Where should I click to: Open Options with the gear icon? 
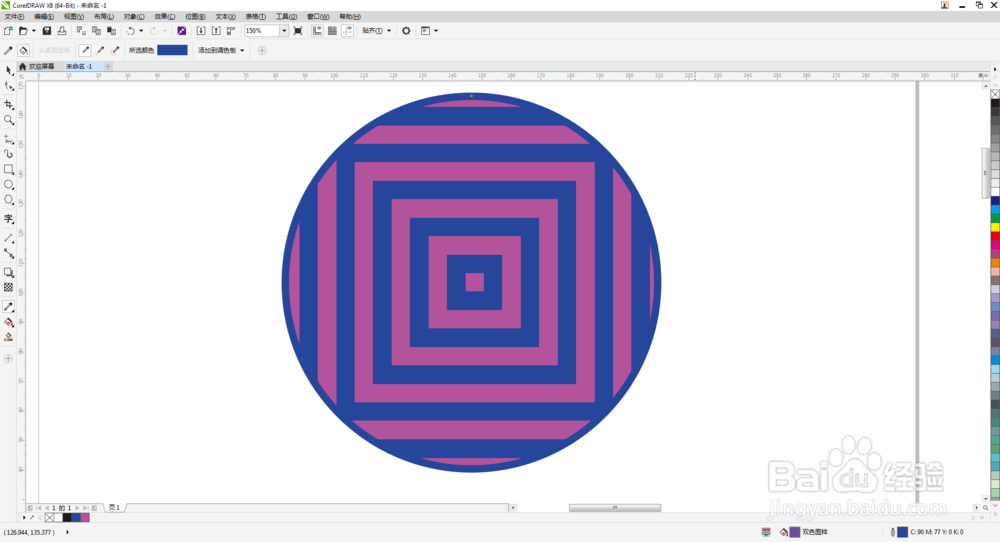click(406, 31)
